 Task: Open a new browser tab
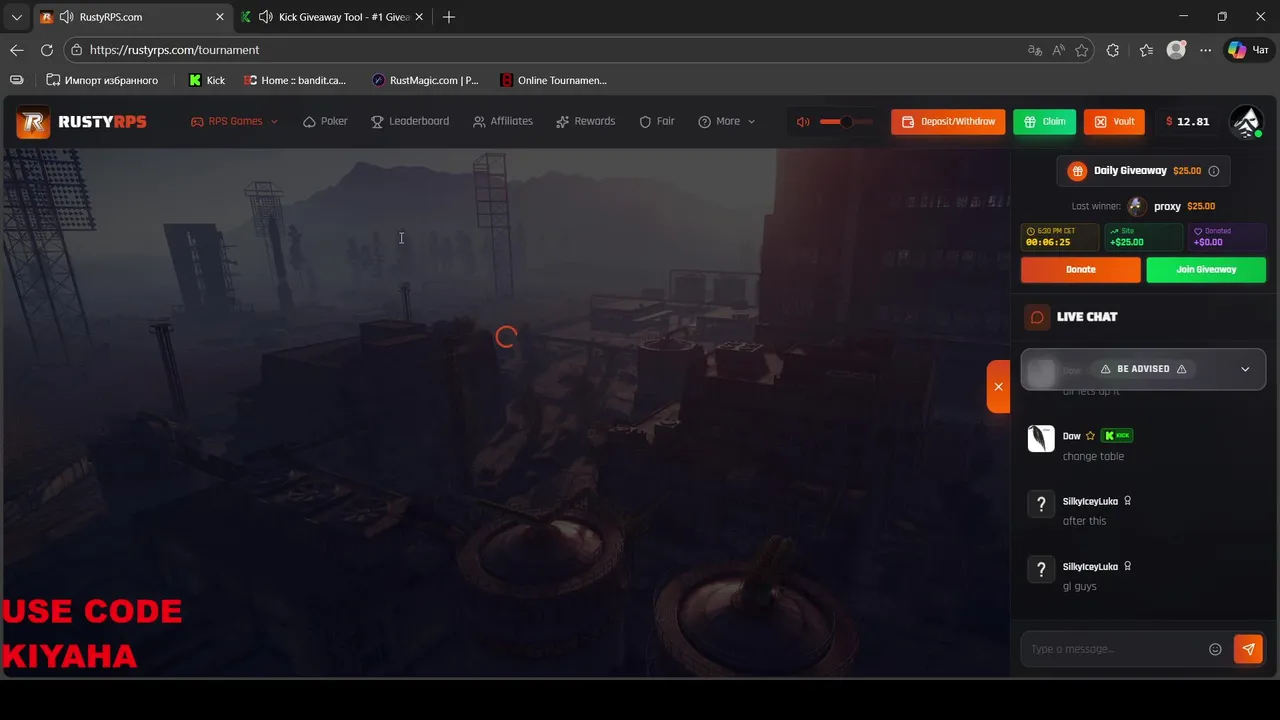pyautogui.click(x=449, y=17)
